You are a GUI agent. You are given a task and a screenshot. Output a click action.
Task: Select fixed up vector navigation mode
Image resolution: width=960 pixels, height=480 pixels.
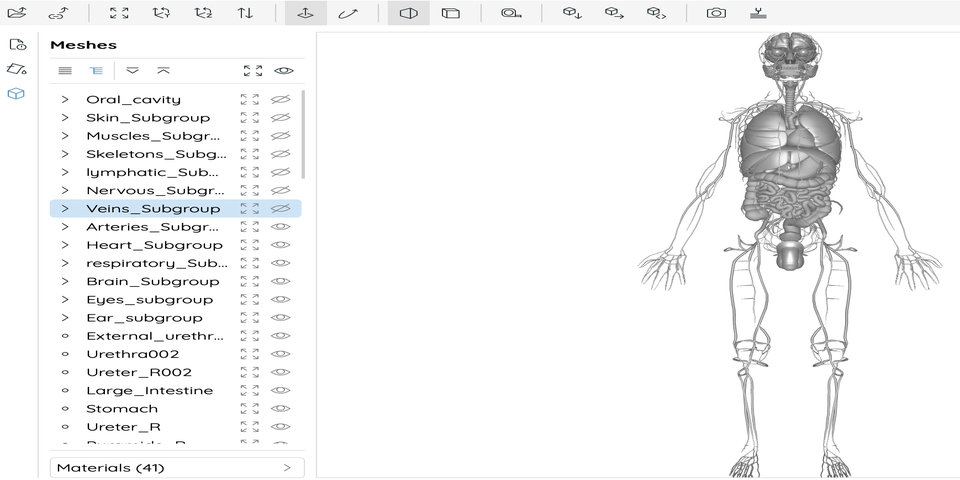coord(306,13)
